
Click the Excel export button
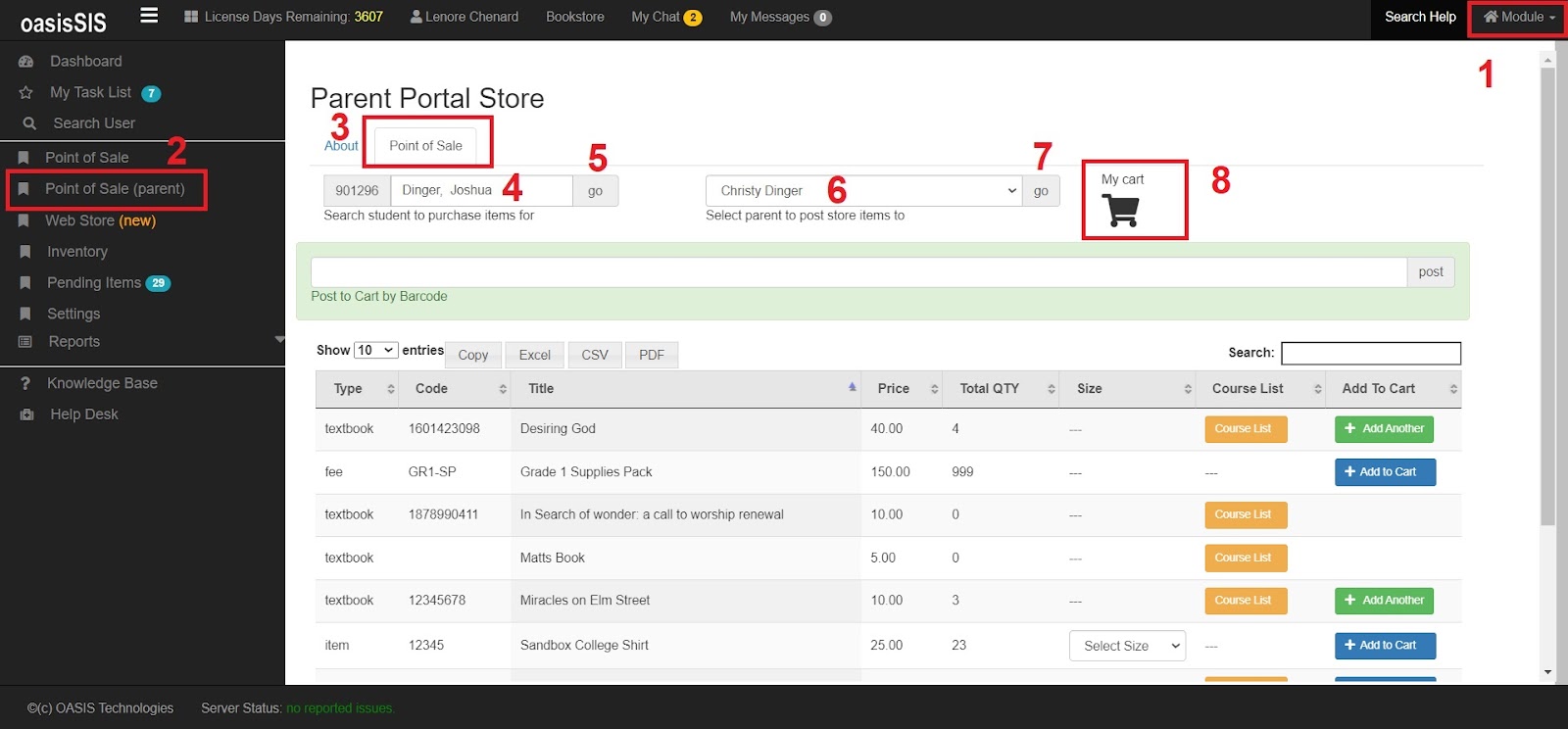[x=534, y=355]
